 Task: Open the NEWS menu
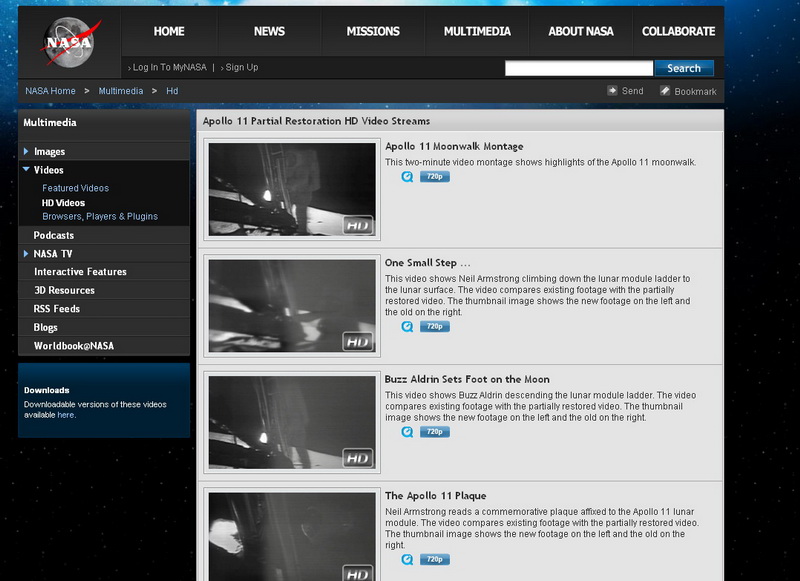269,31
